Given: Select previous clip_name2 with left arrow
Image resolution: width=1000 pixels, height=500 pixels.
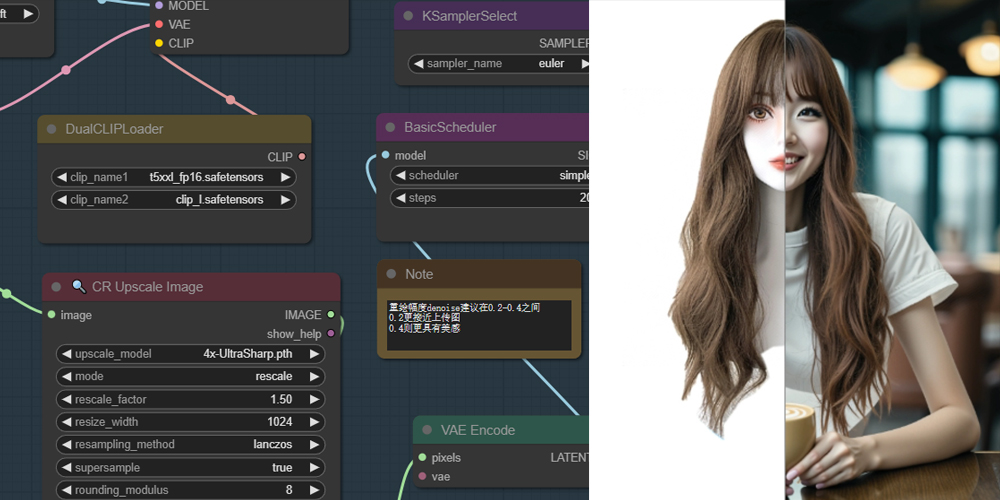Looking at the screenshot, I should 62,200.
